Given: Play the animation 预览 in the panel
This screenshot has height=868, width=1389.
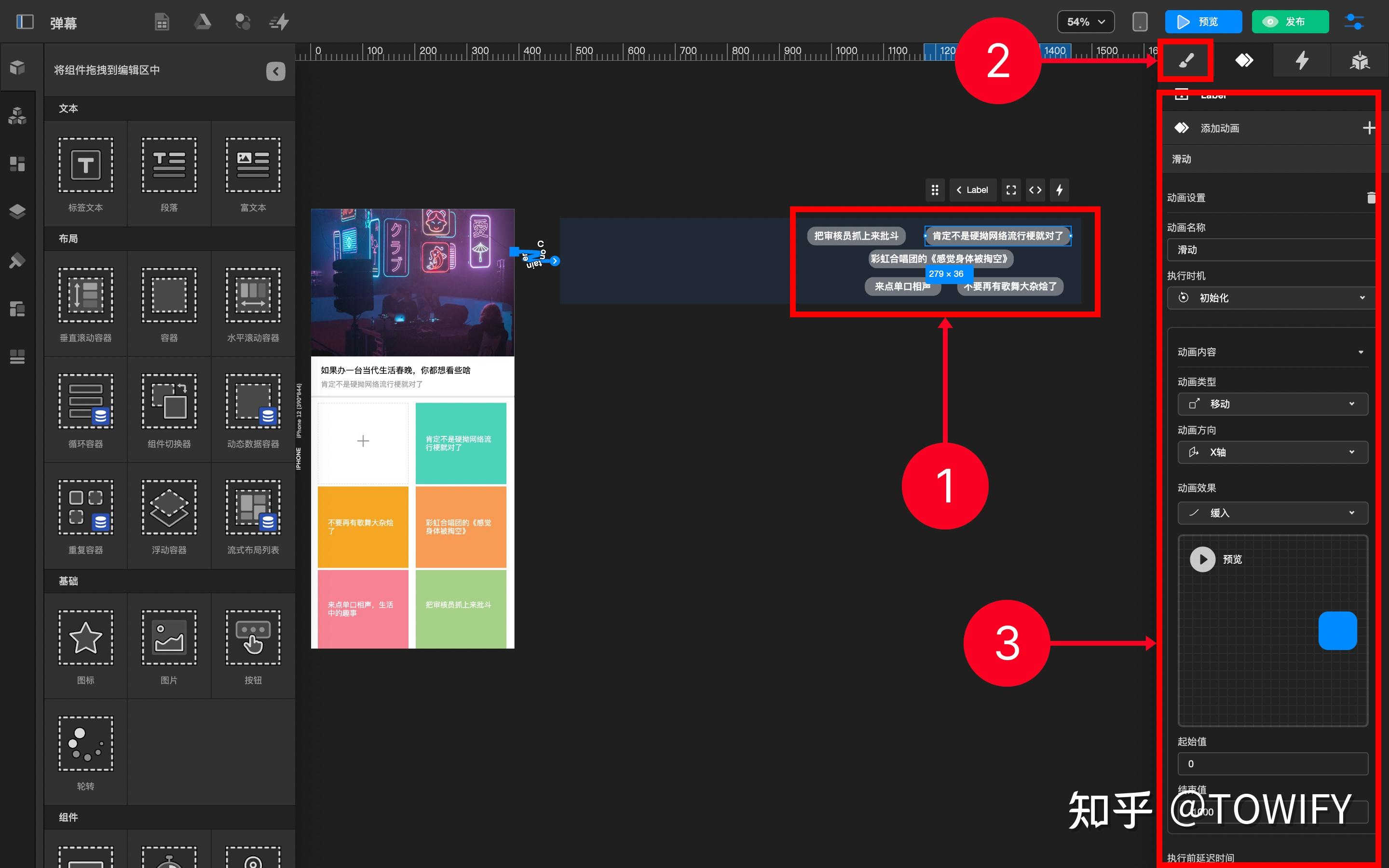Looking at the screenshot, I should coord(1202,559).
